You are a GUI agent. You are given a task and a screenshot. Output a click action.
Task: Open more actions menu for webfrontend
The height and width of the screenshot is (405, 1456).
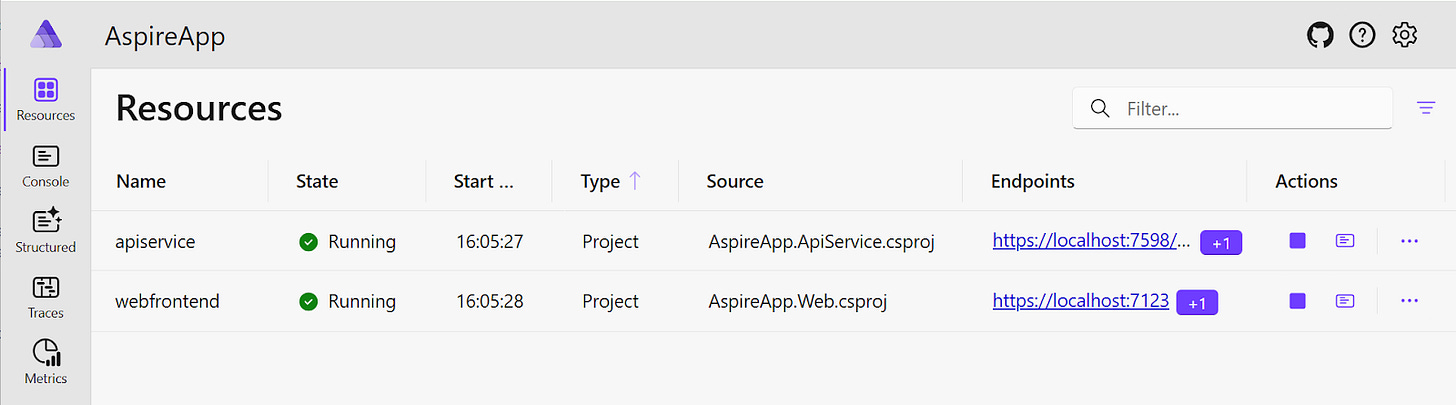click(x=1410, y=300)
